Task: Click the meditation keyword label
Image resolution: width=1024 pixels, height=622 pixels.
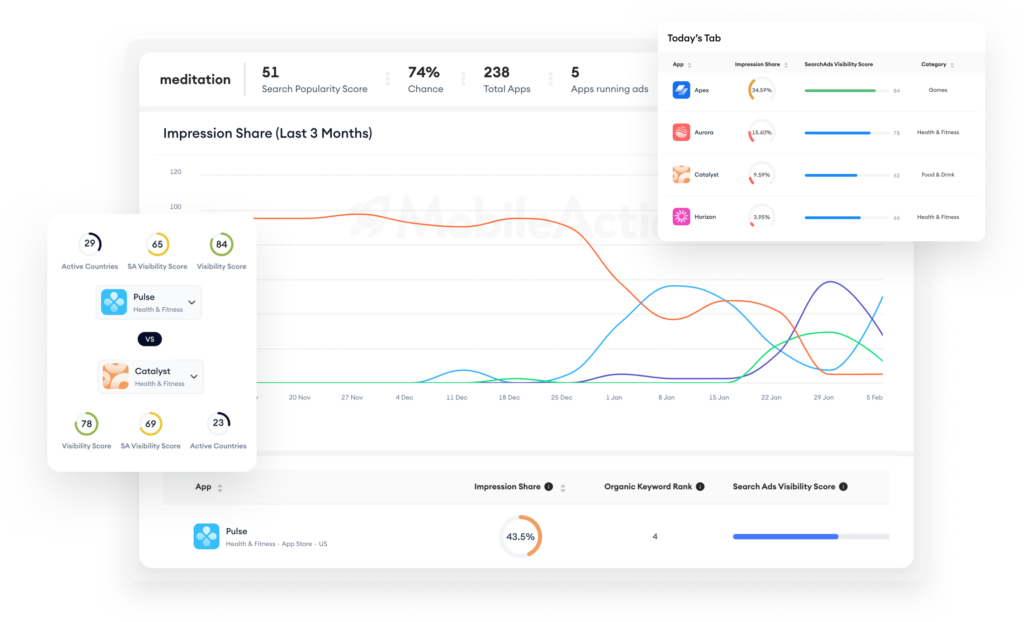Action: (195, 79)
